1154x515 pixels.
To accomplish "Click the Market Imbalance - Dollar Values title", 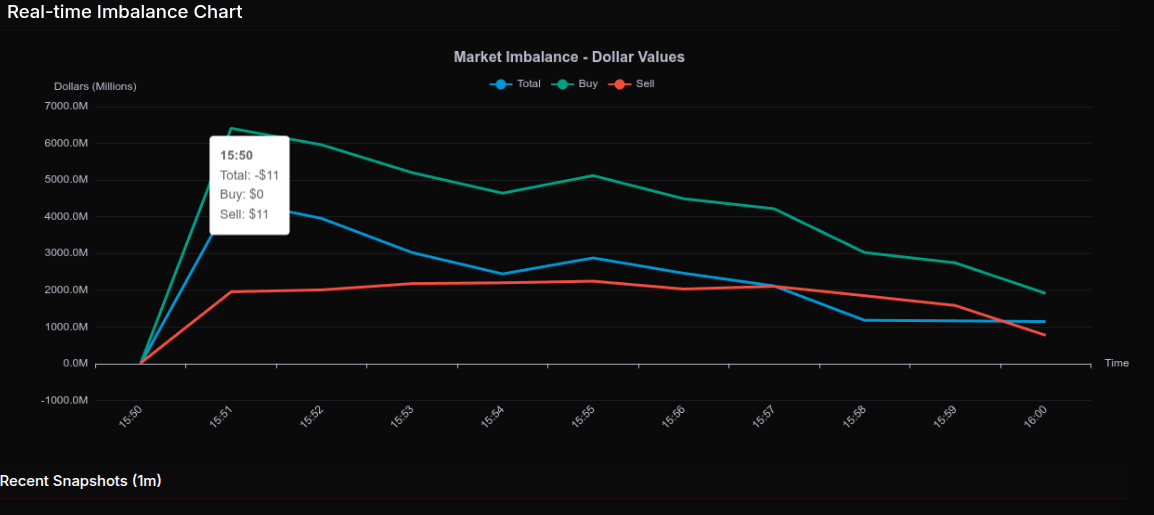I will [569, 57].
